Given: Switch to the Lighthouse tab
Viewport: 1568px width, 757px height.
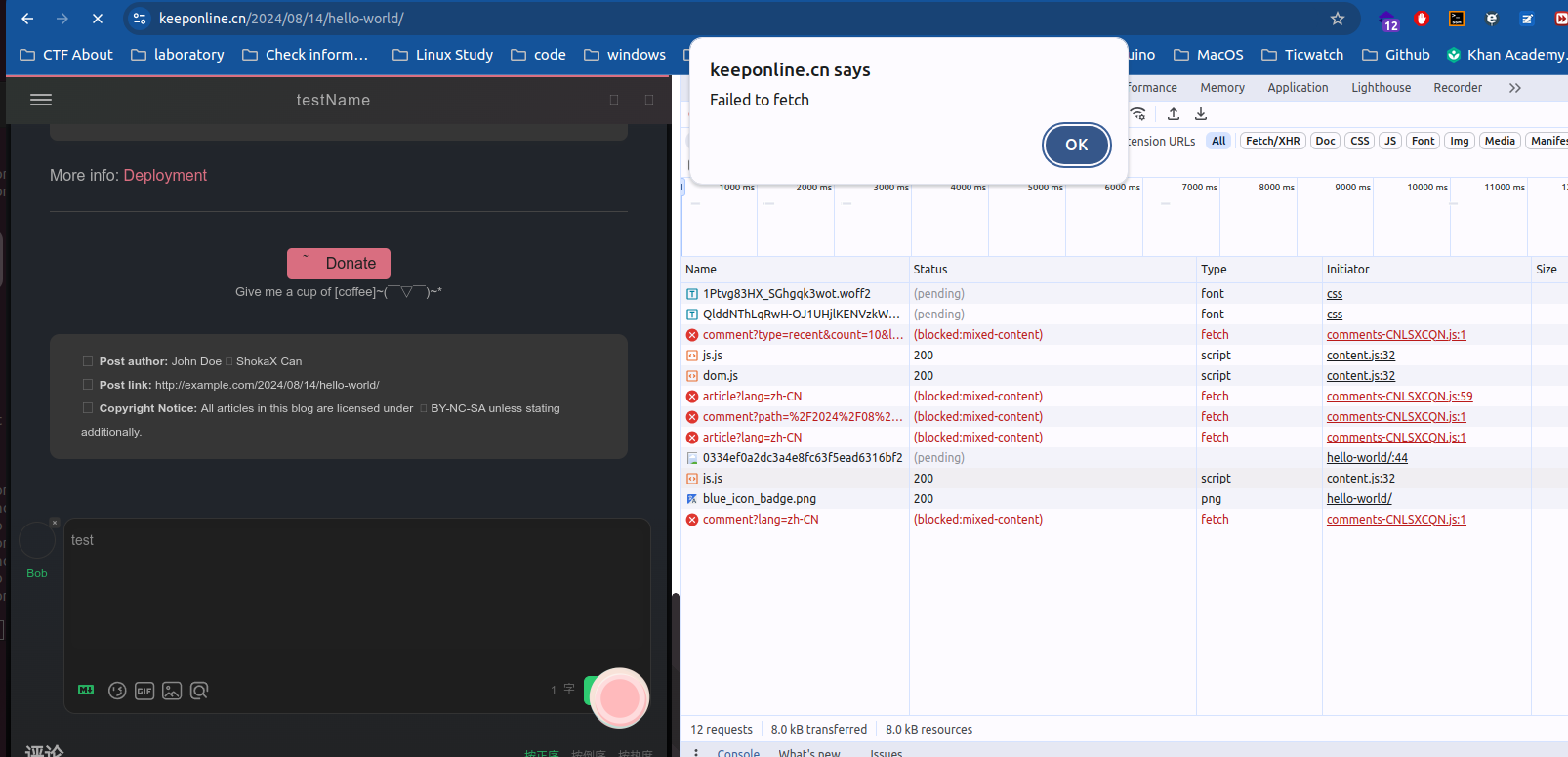Looking at the screenshot, I should pyautogui.click(x=1381, y=88).
